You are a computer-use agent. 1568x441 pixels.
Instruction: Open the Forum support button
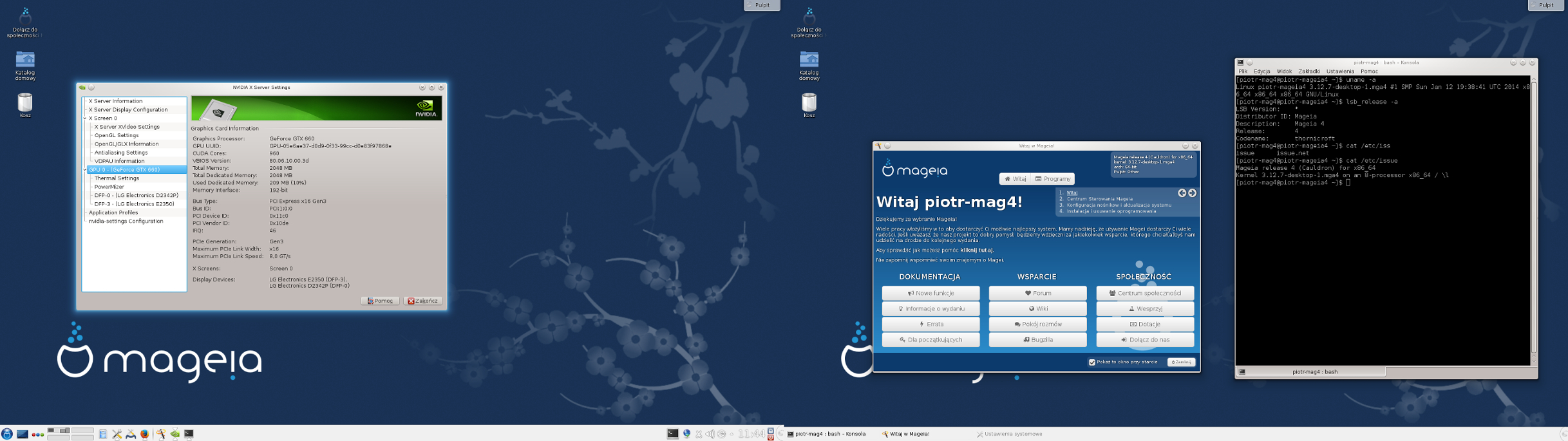[1037, 293]
